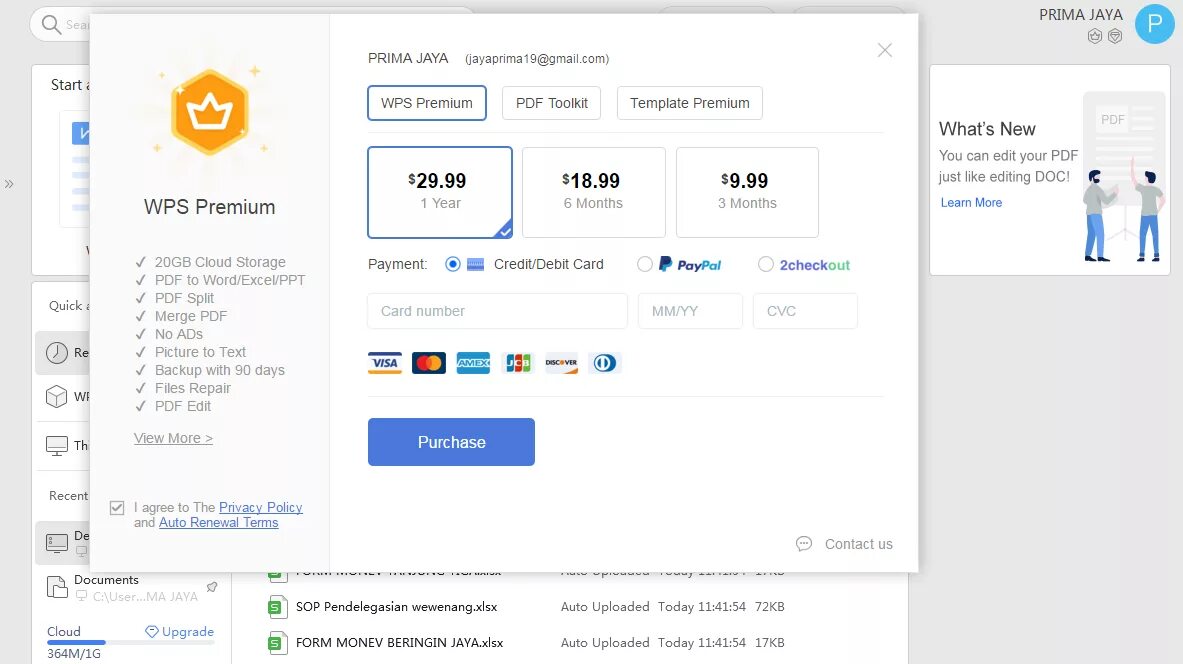Select PayPal payment radio button
This screenshot has height=664, width=1183.
point(644,264)
